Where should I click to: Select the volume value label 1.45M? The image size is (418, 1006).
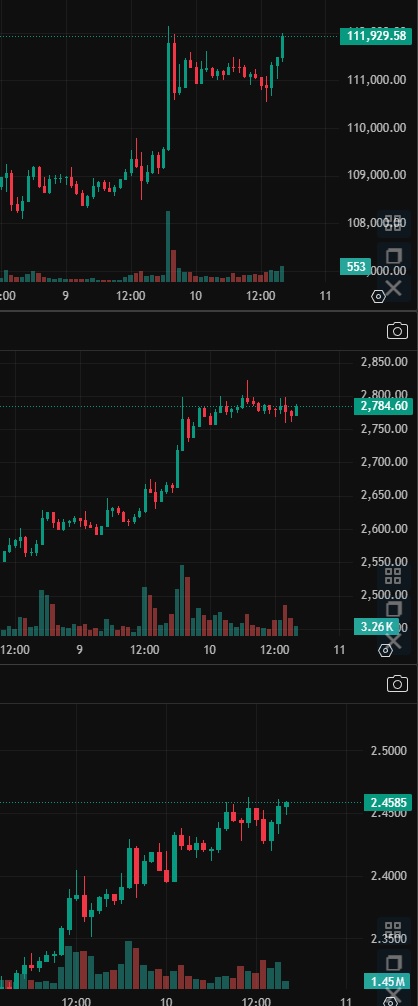tap(388, 981)
